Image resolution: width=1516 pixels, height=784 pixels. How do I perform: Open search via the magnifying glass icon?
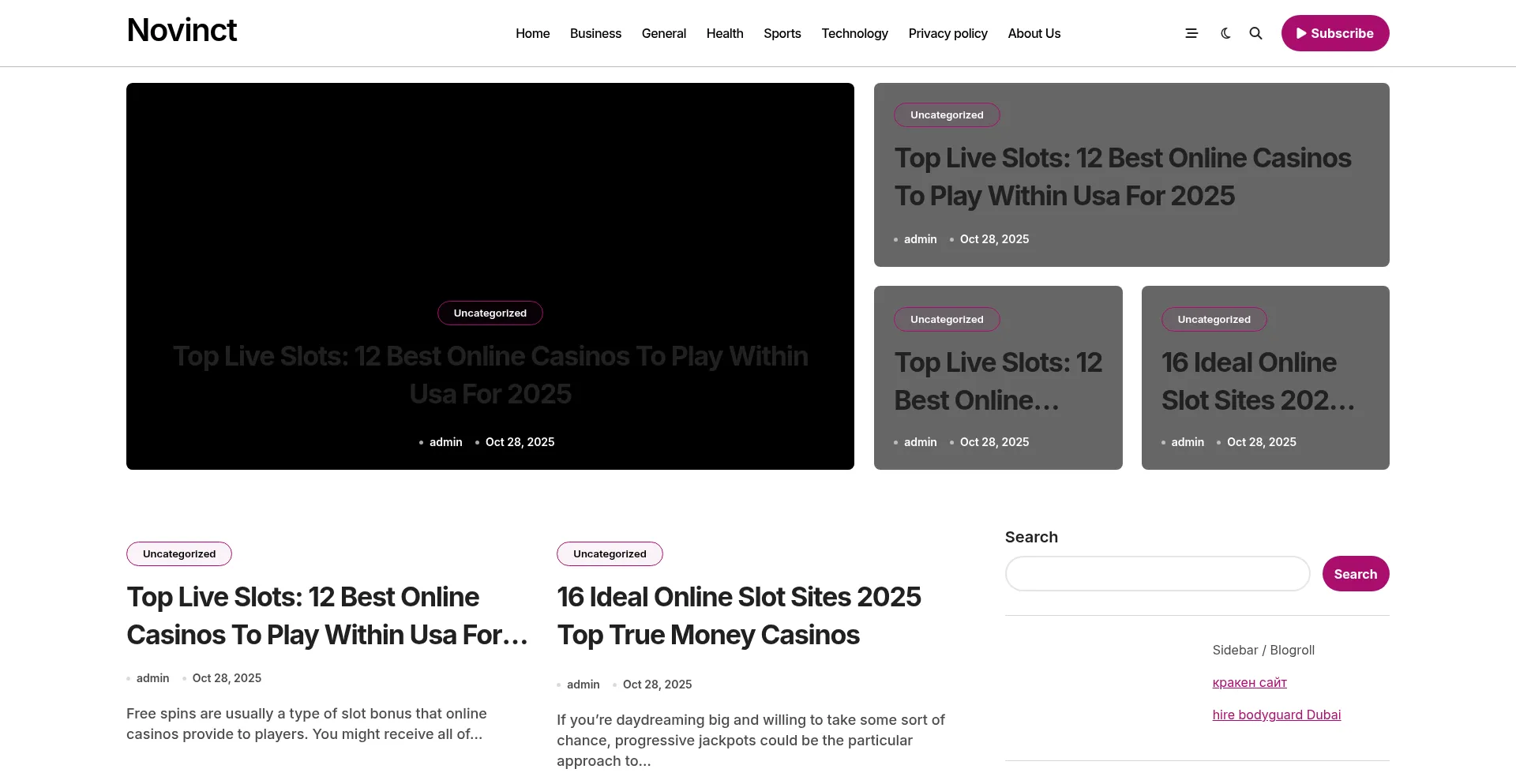1255,33
